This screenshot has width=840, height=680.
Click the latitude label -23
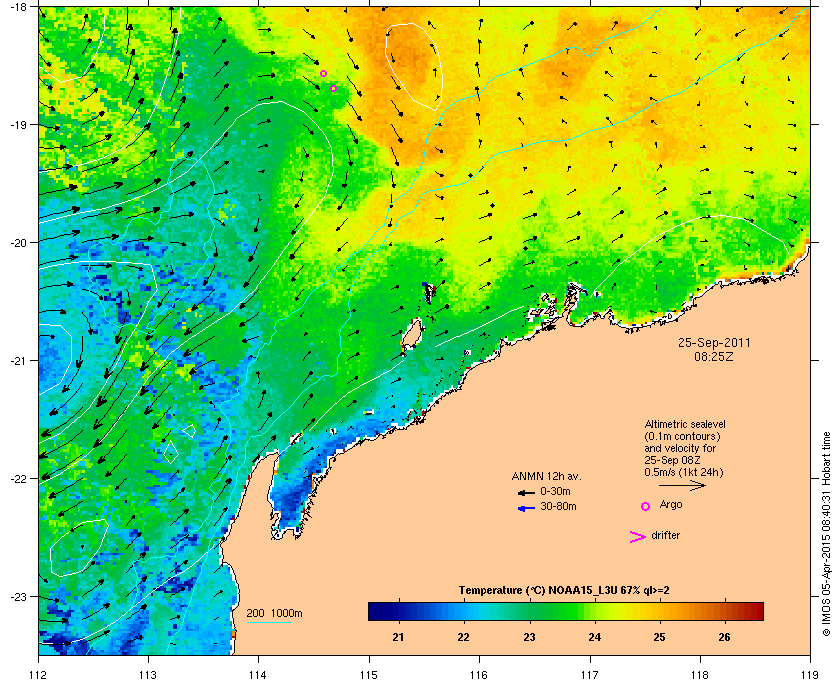17,596
